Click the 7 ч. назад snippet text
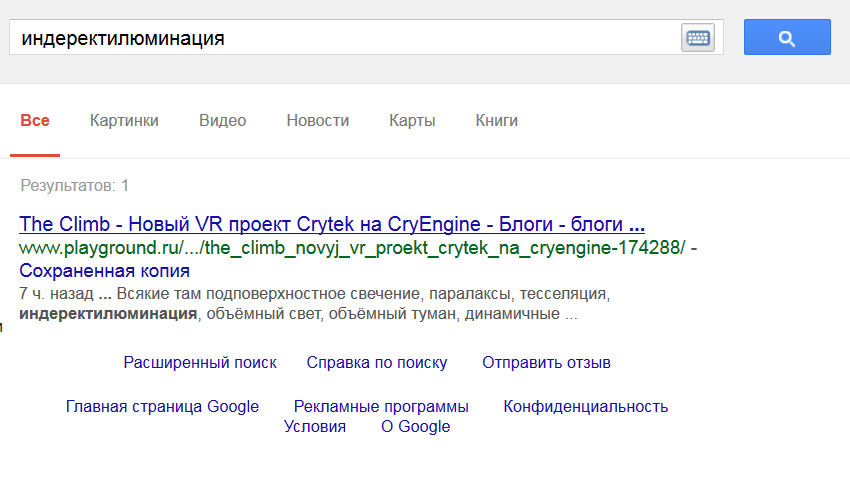 click(56, 293)
